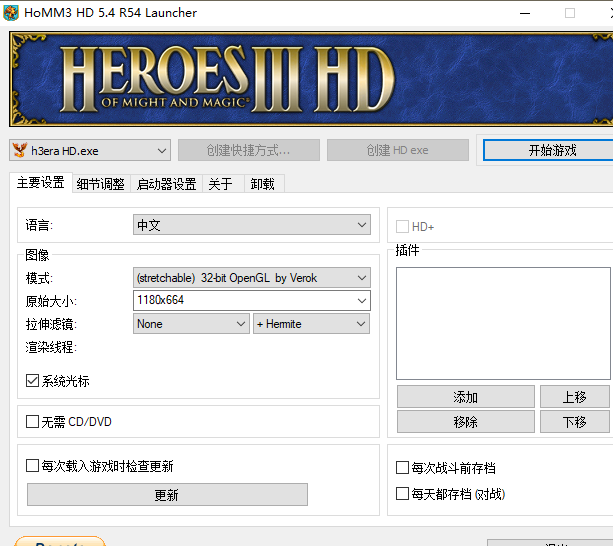Click the 移除 plugin button
This screenshot has height=546, width=613.
click(466, 422)
